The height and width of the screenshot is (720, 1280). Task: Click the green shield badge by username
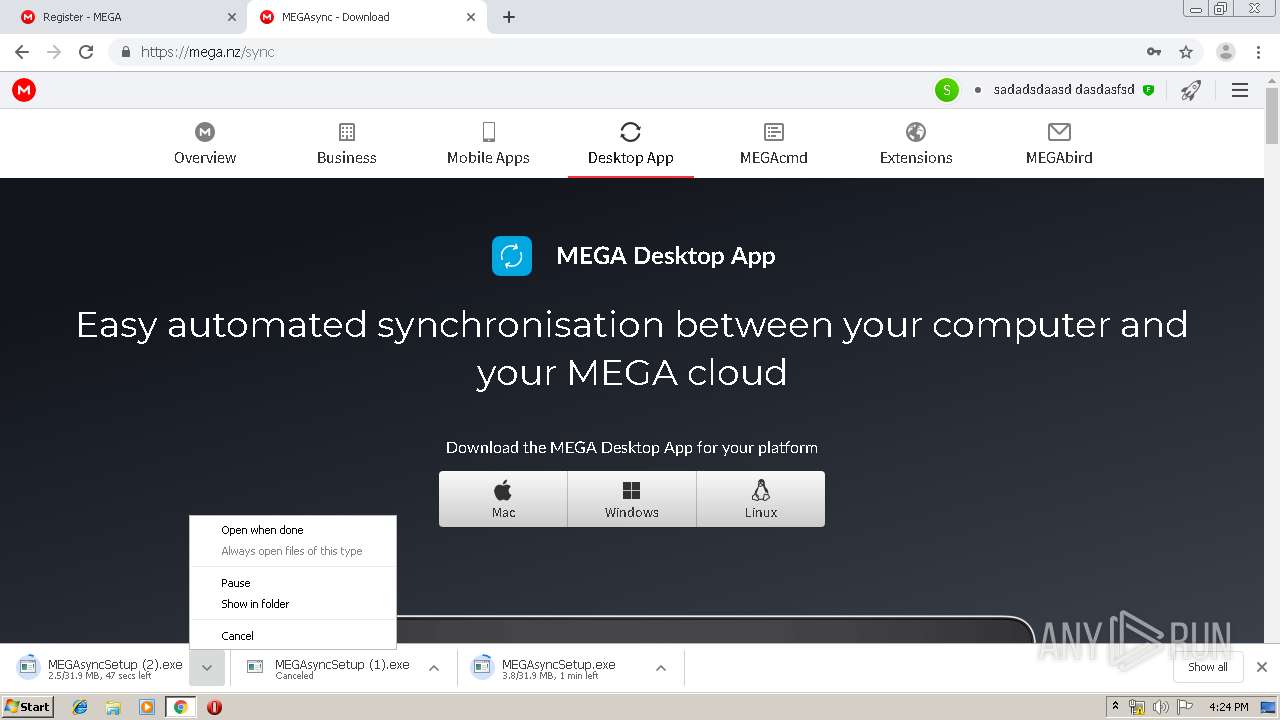pyautogui.click(x=1148, y=90)
